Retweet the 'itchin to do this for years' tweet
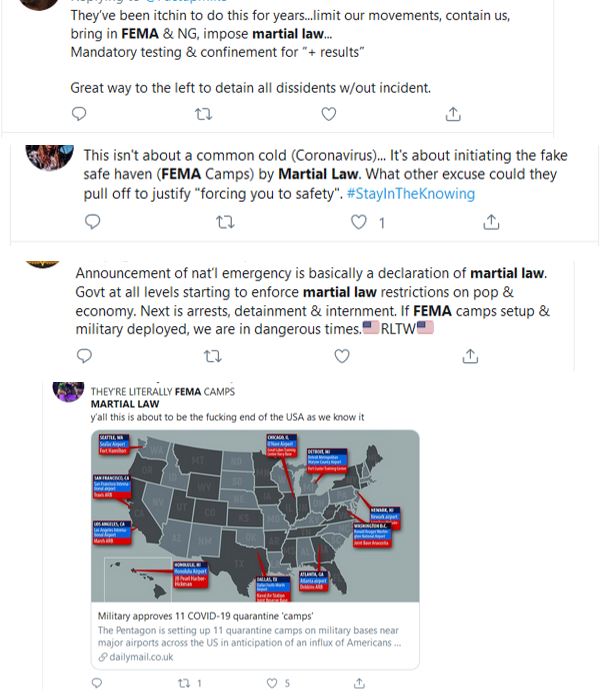603x700 pixels. [205, 114]
